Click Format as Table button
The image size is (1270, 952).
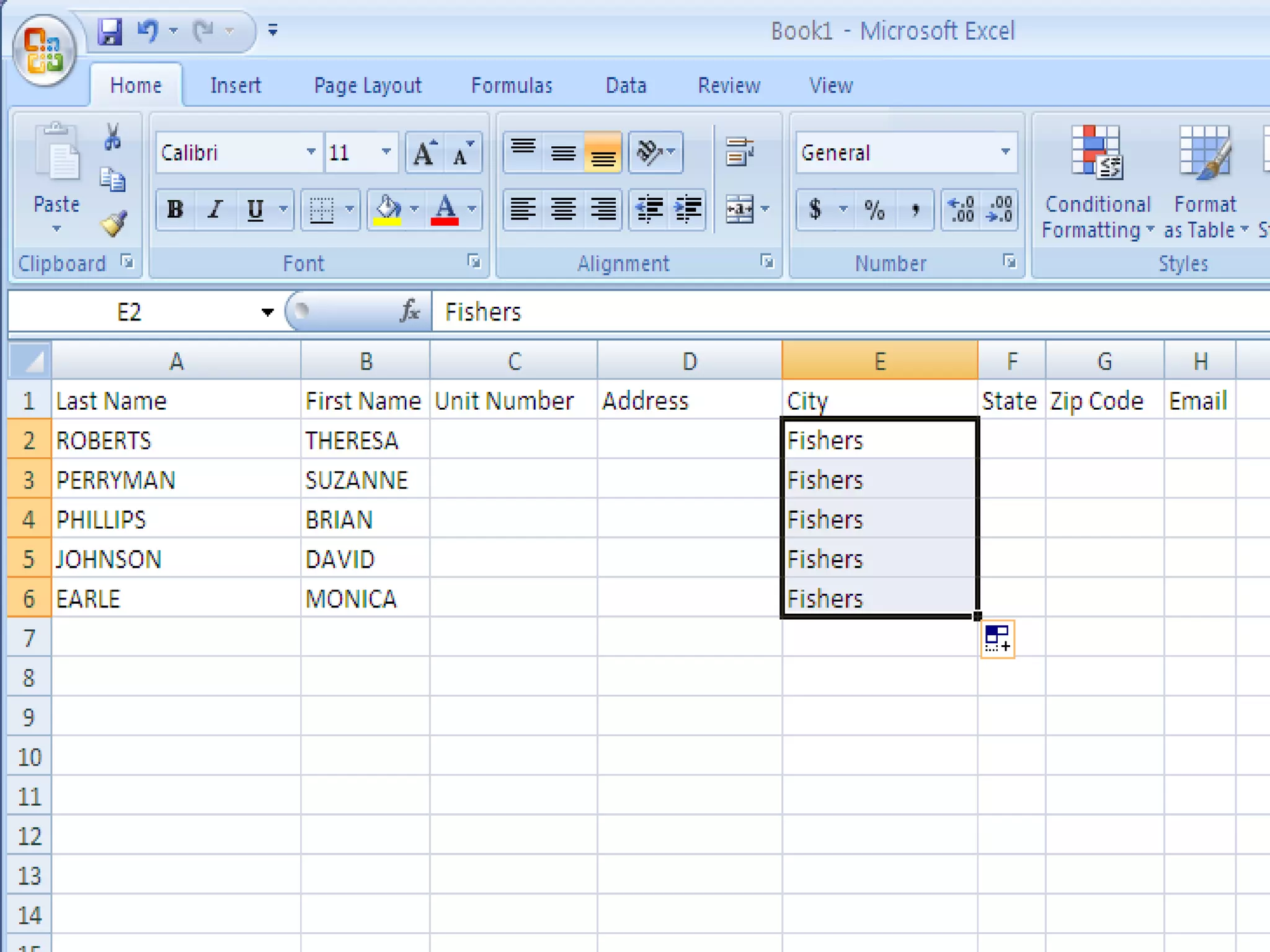pyautogui.click(x=1204, y=152)
